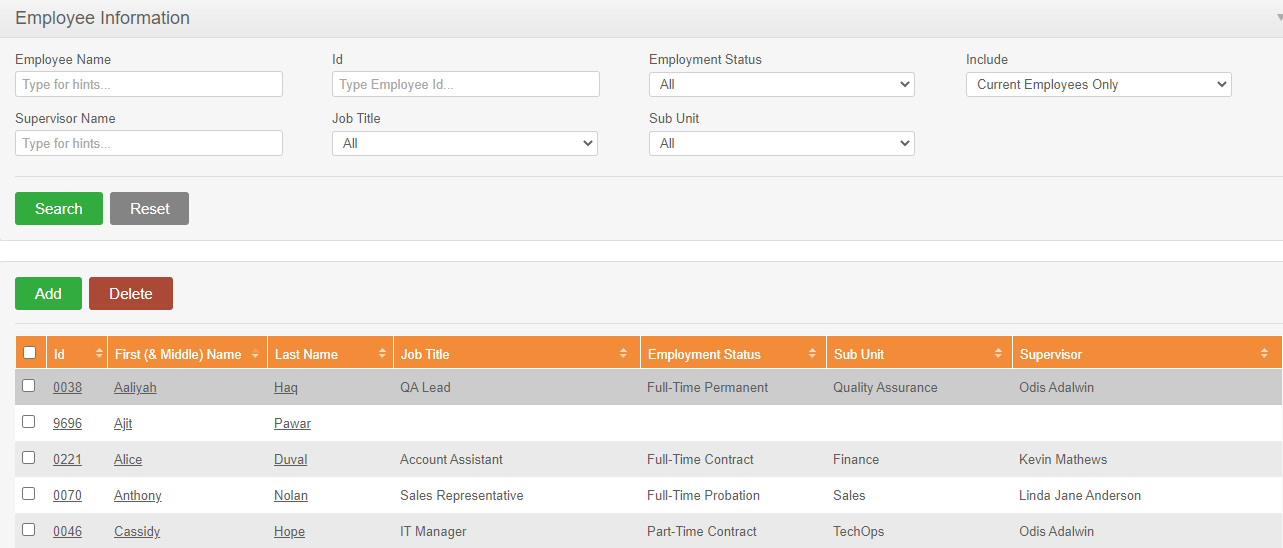1283x548 pixels.
Task: Open Ajit first name link
Action: point(123,424)
